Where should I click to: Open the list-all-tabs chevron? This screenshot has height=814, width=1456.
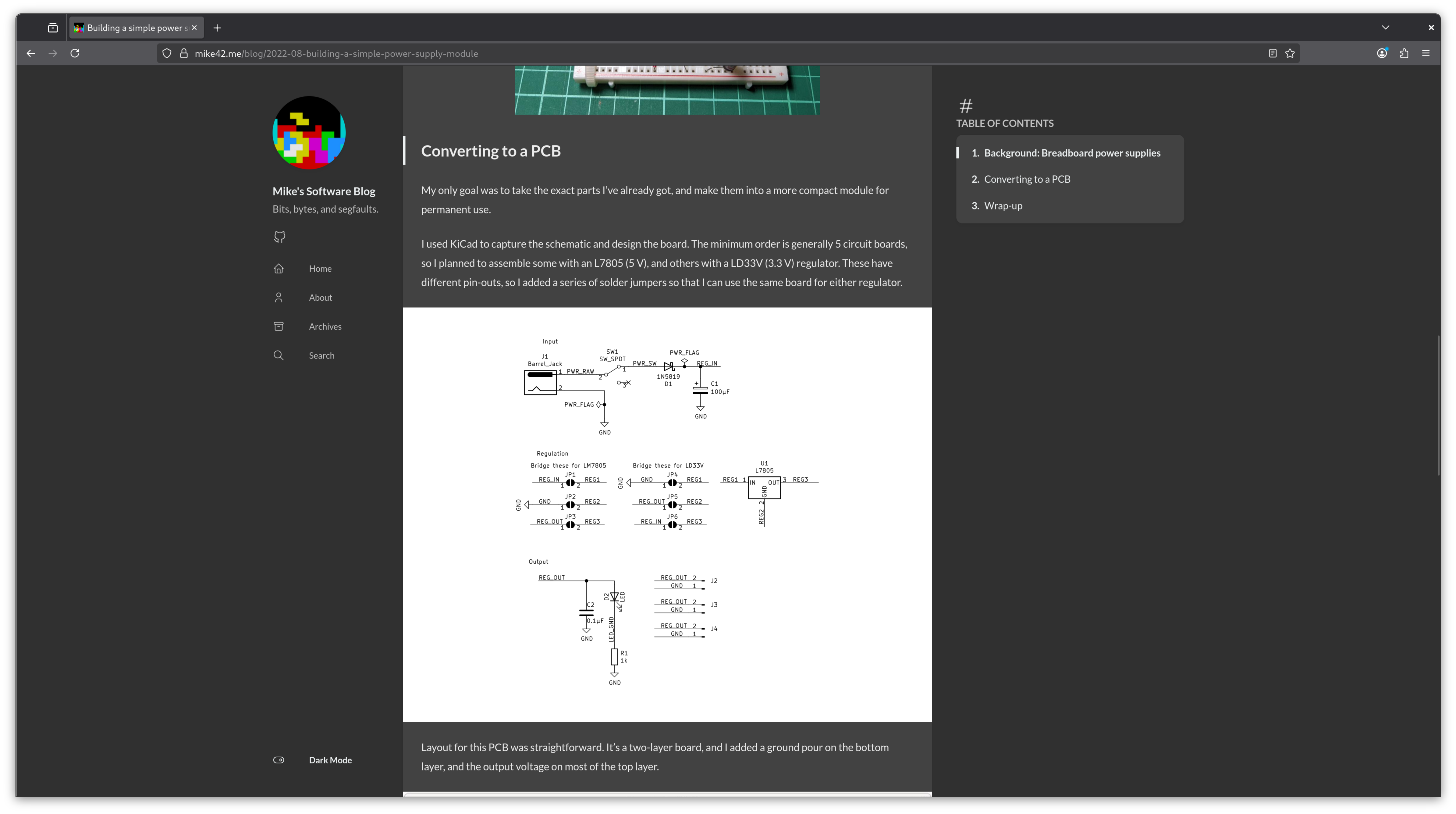pos(1385,27)
